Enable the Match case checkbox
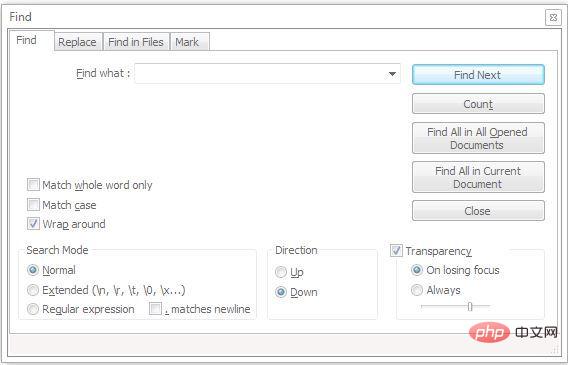568x365 pixels. tap(33, 205)
